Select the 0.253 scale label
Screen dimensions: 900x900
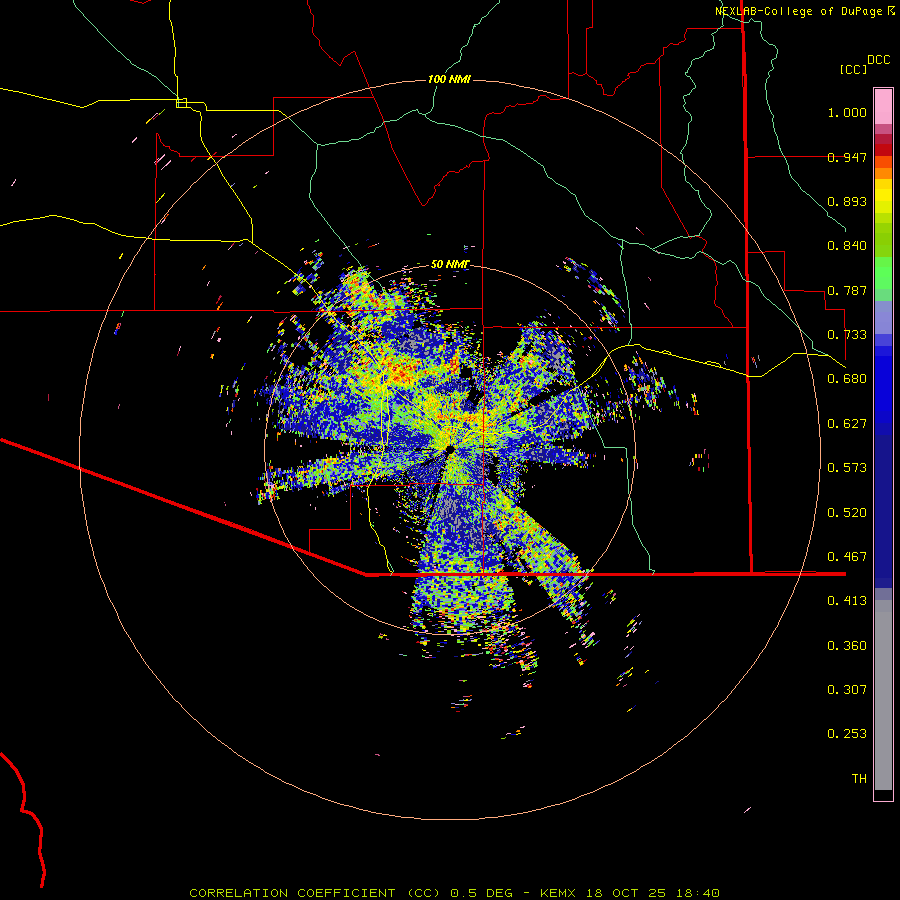[x=847, y=734]
